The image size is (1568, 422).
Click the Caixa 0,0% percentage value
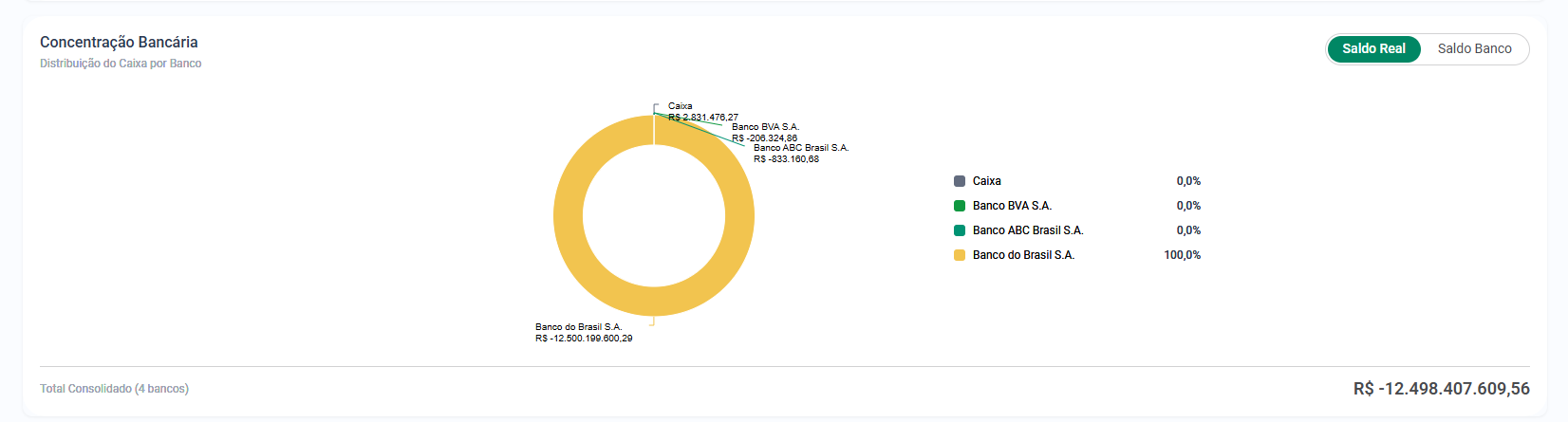pos(1188,181)
